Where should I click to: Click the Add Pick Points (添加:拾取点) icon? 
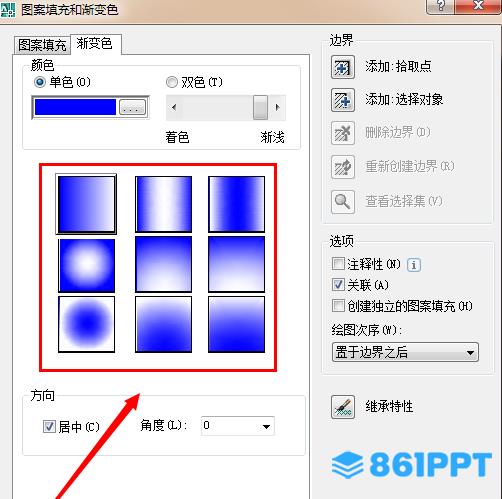point(343,67)
